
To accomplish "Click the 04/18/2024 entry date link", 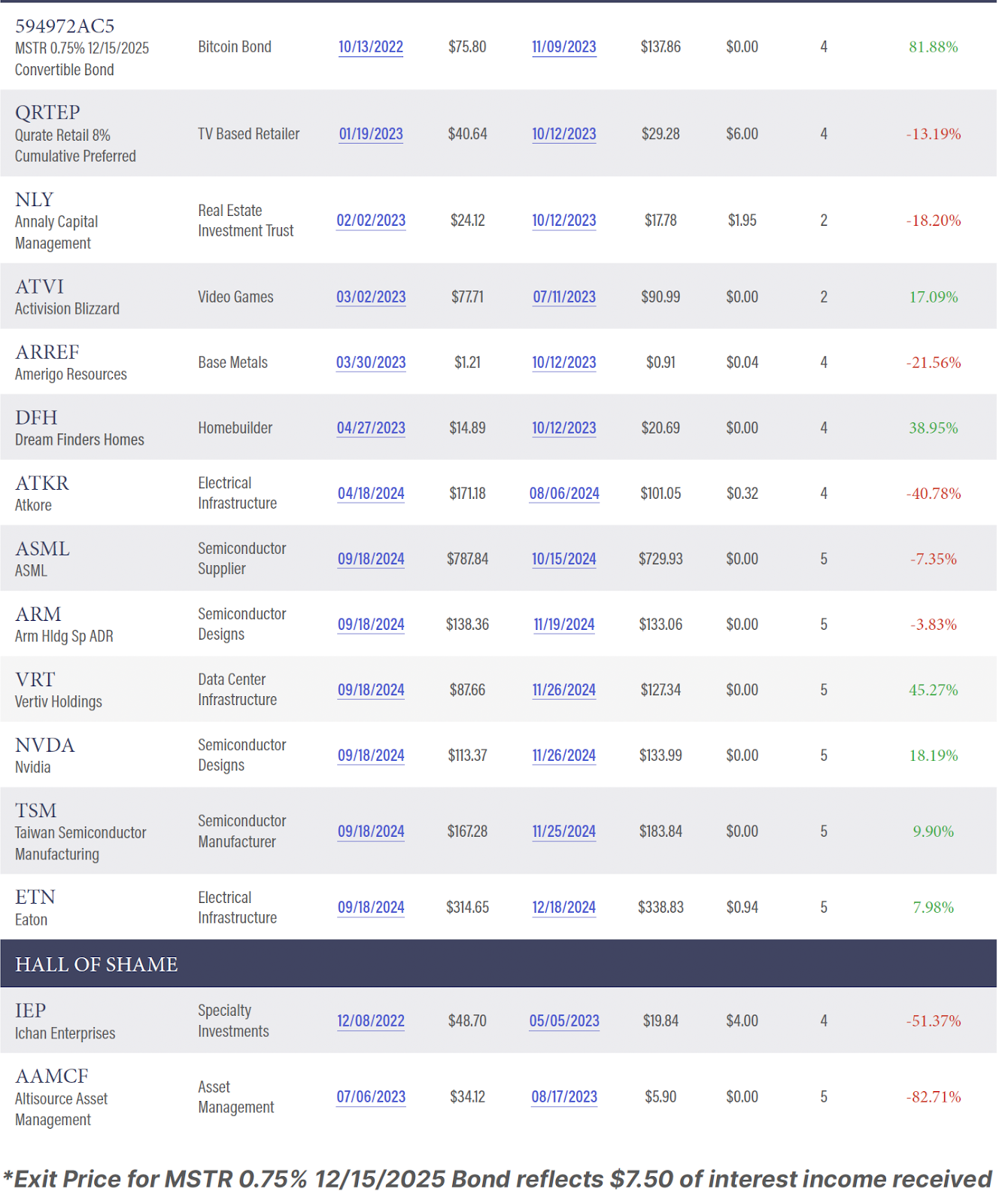I will (371, 494).
